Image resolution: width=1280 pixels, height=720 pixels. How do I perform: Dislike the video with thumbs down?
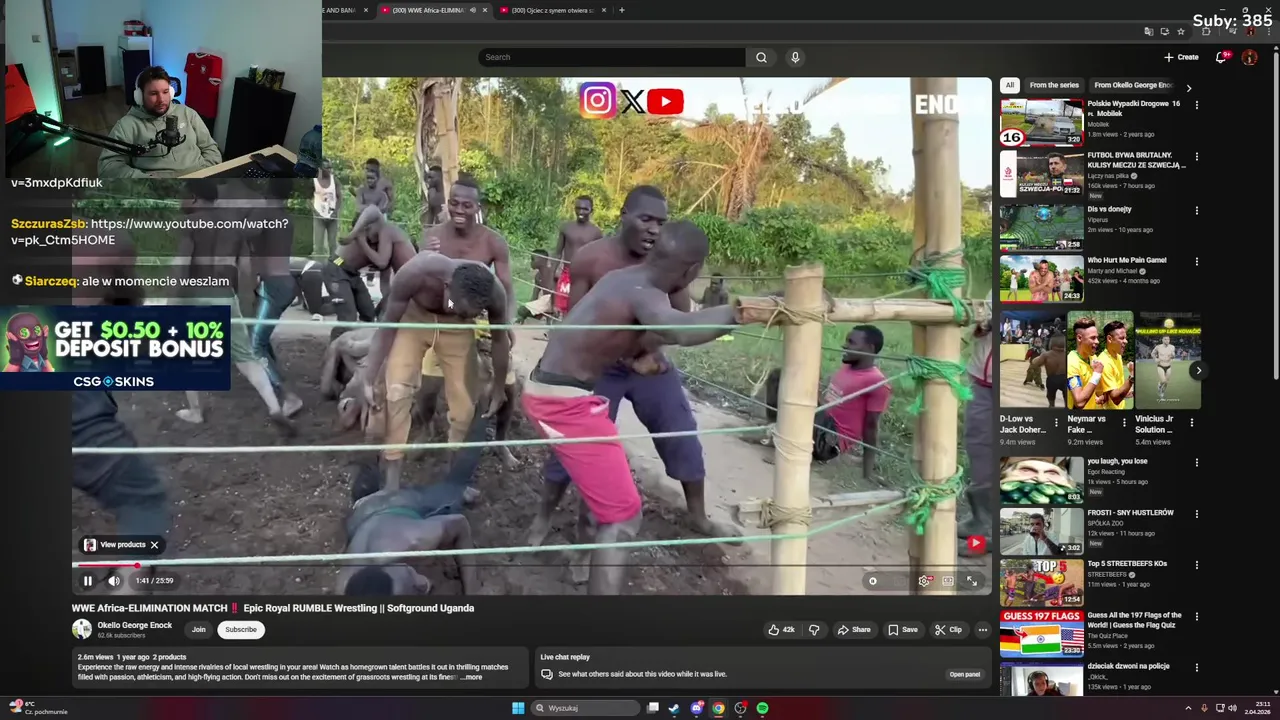pos(814,630)
